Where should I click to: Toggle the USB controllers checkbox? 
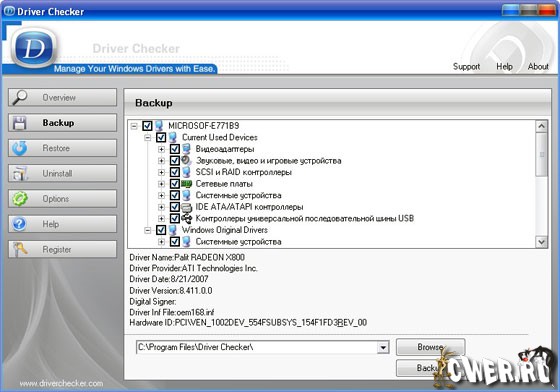[x=175, y=218]
